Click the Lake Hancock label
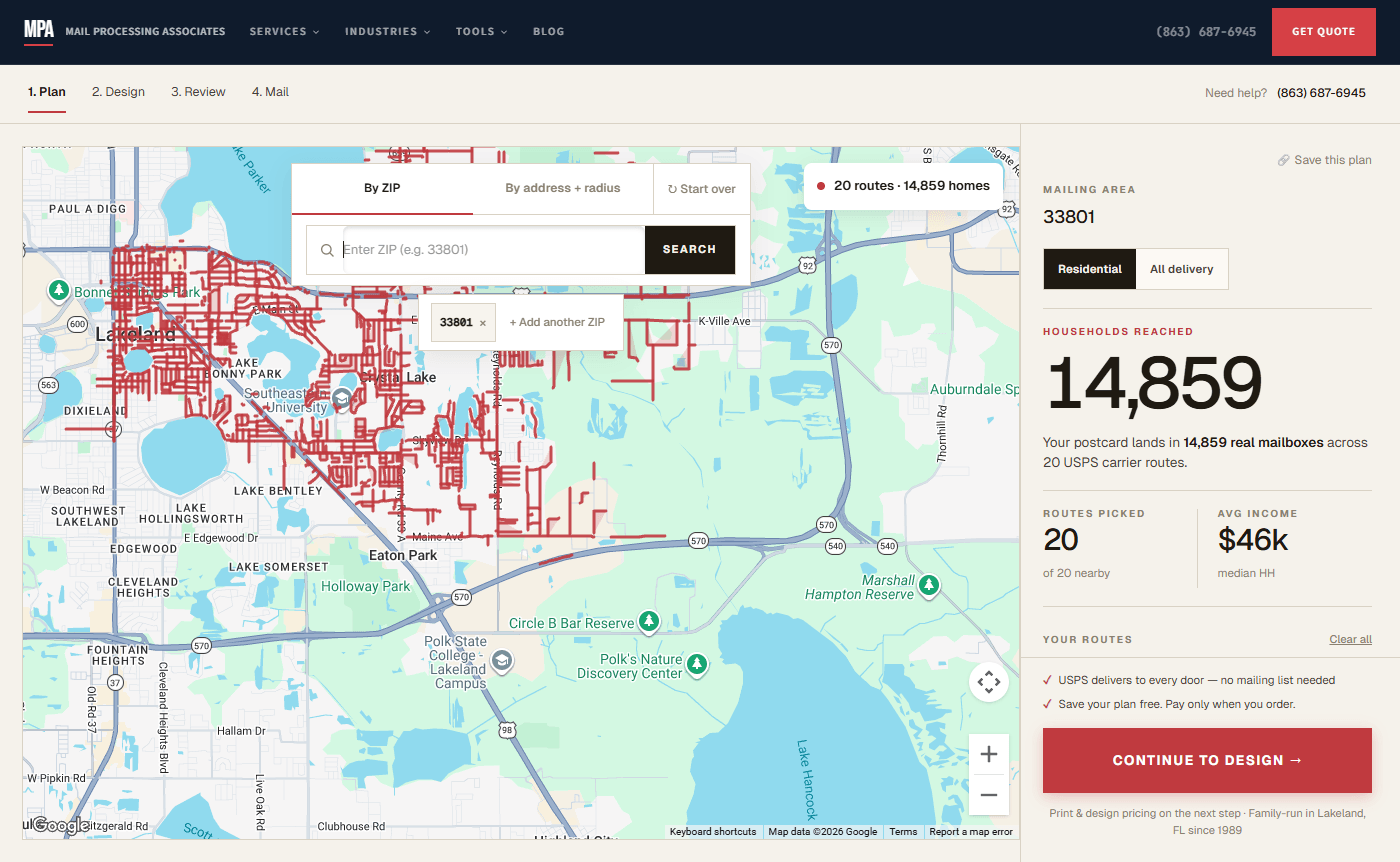The height and width of the screenshot is (862, 1400). 808,780
